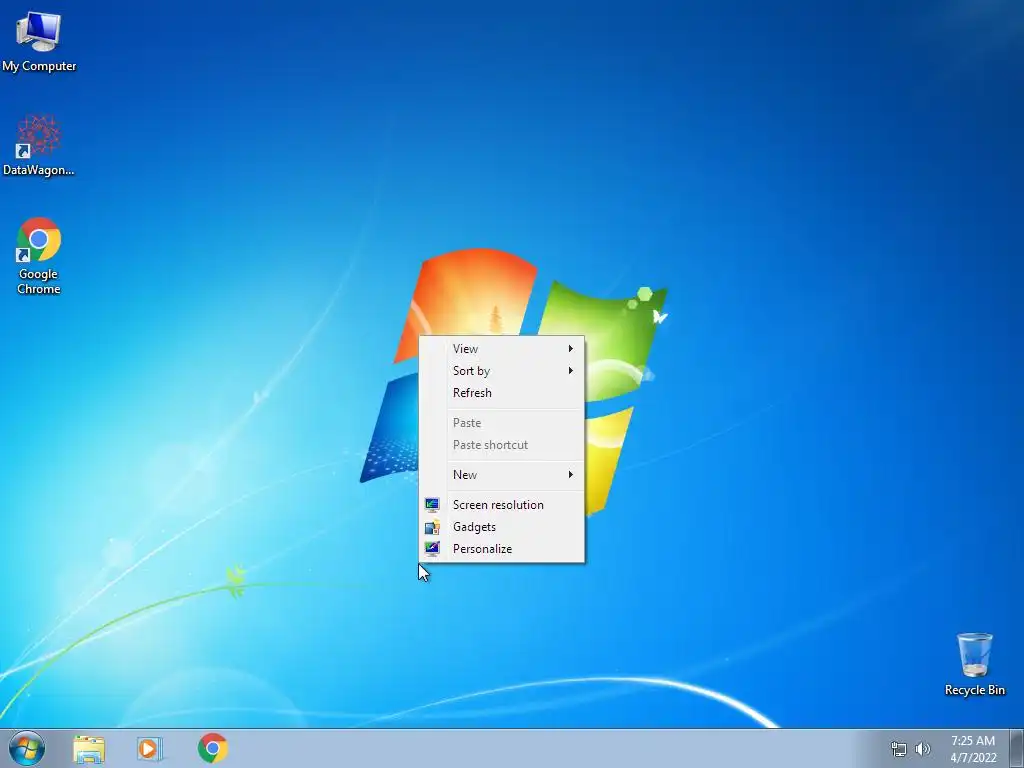Click the network status tray icon
The height and width of the screenshot is (768, 1024).
(899, 749)
